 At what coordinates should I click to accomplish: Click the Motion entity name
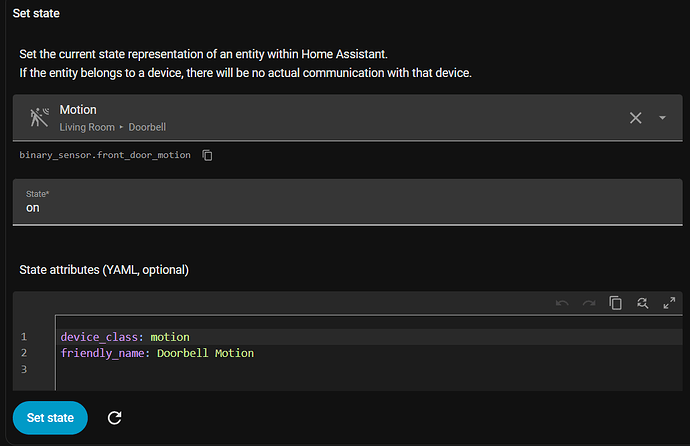[78, 110]
